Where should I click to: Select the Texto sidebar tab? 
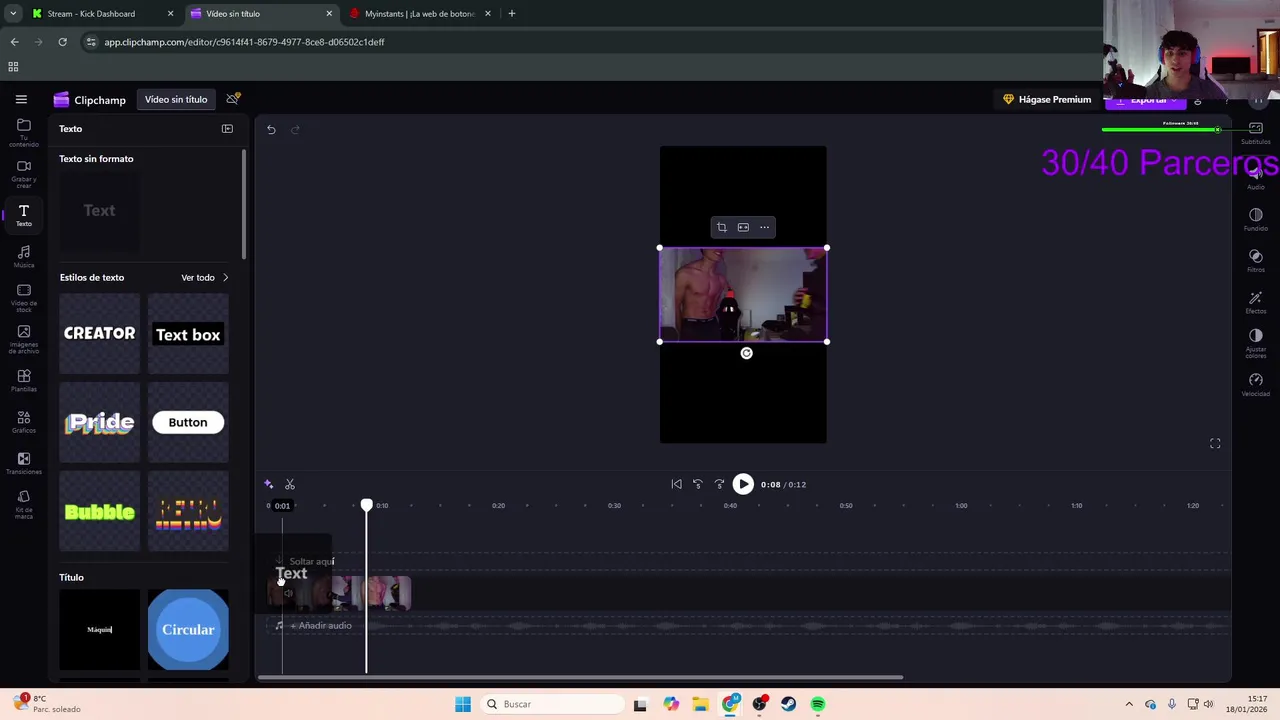point(24,215)
